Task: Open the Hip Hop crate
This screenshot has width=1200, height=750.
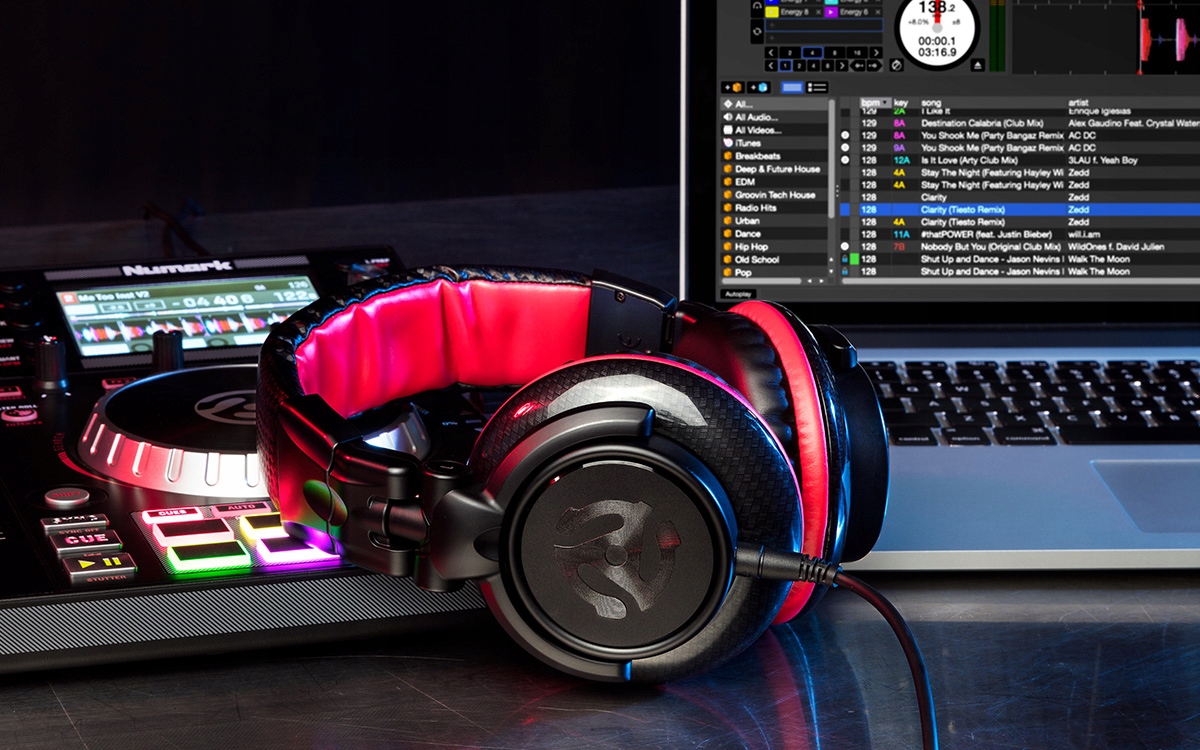Action: tap(775, 246)
